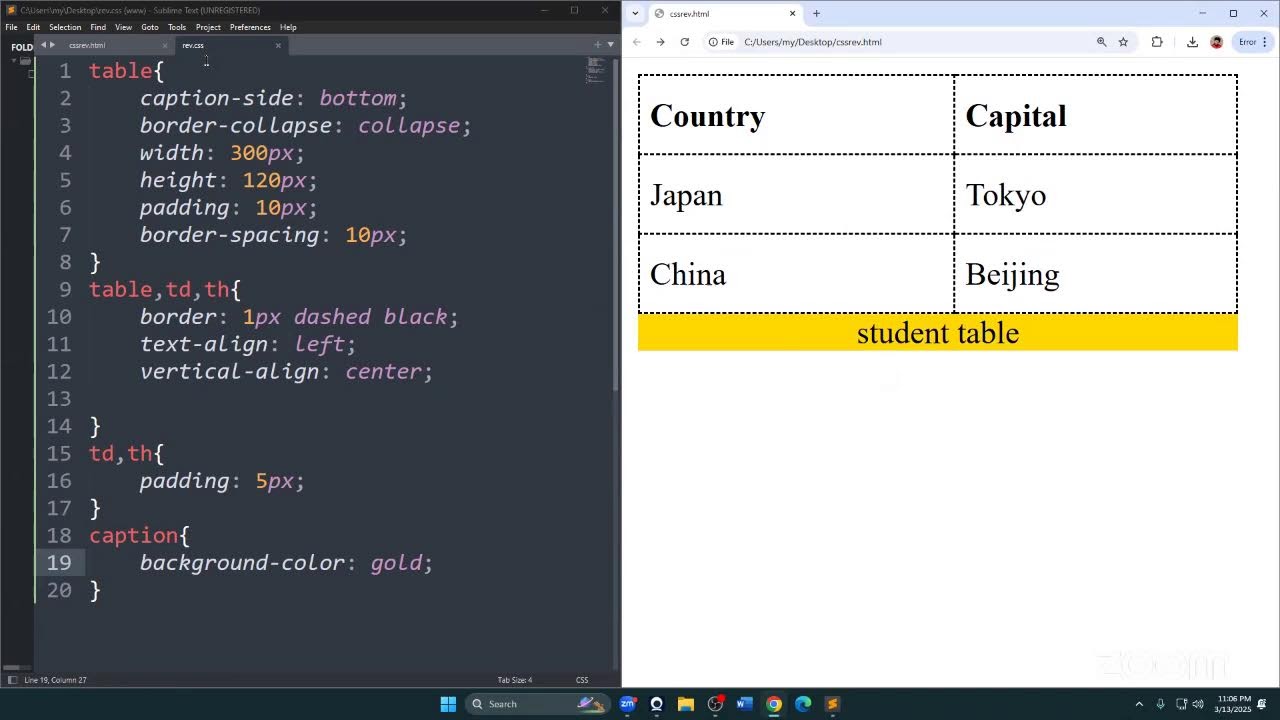Go to next tab with right arrow
This screenshot has width=1280, height=720.
(52, 44)
